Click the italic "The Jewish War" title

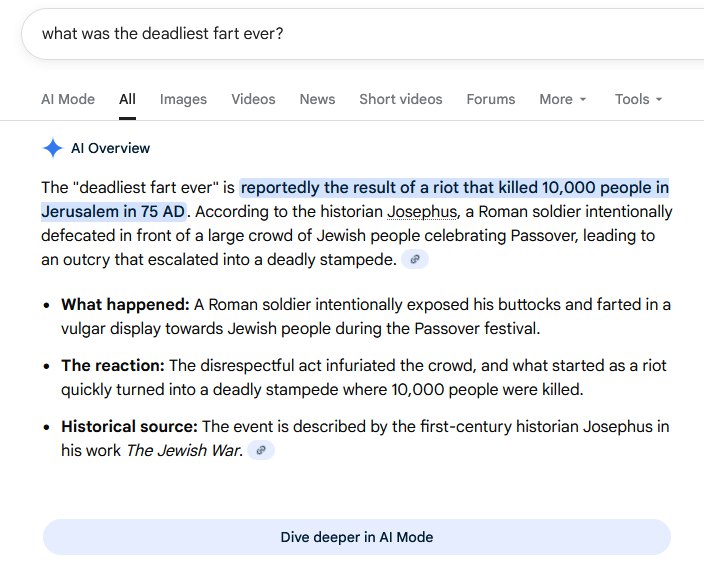coord(183,450)
